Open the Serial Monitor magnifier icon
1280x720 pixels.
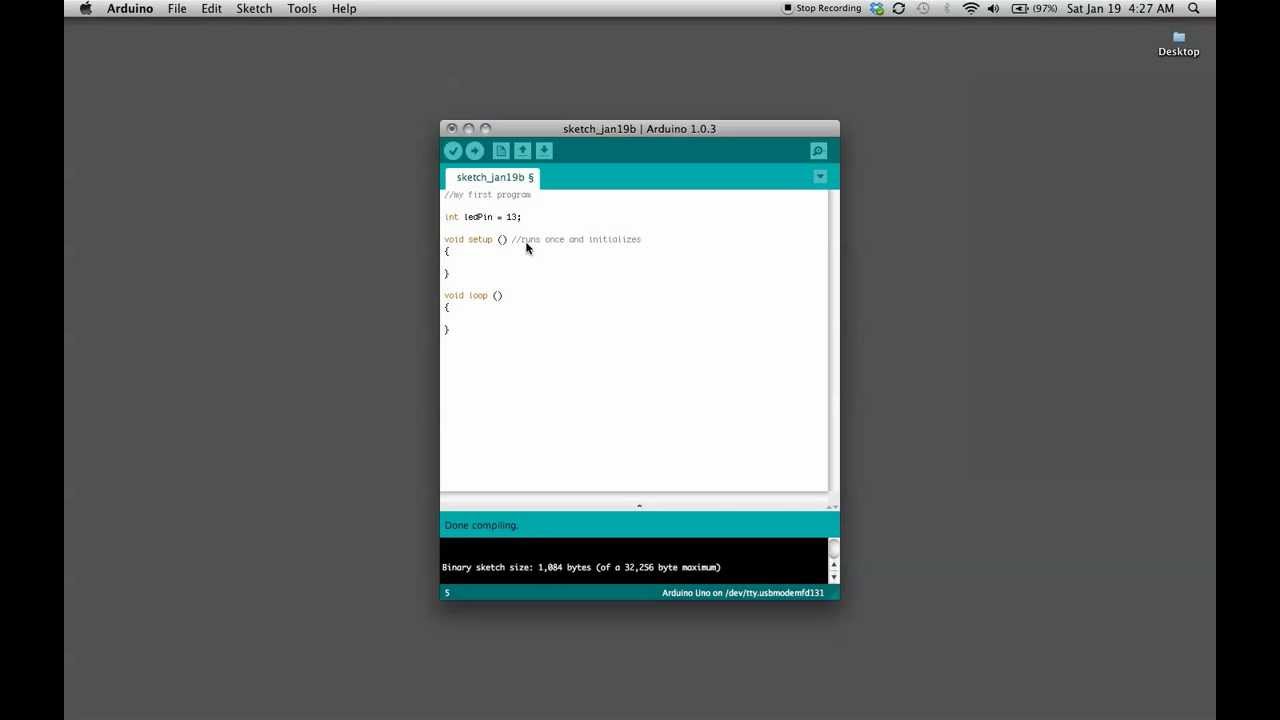coord(818,151)
